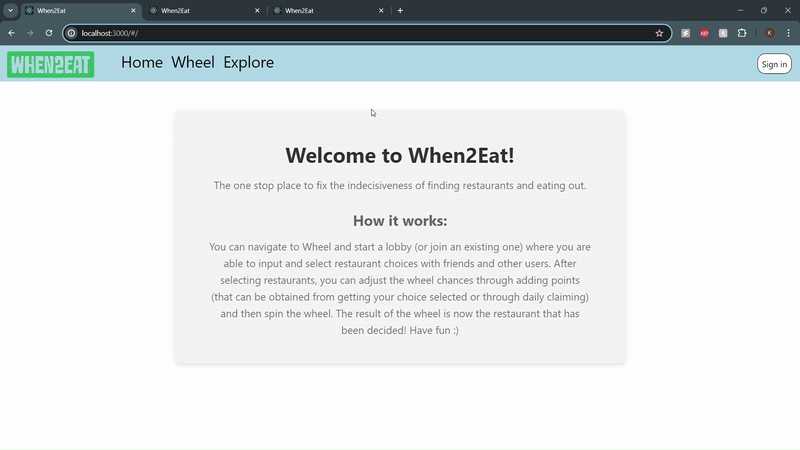Navigate to the Wheel page
This screenshot has width=800, height=450.
tap(193, 62)
